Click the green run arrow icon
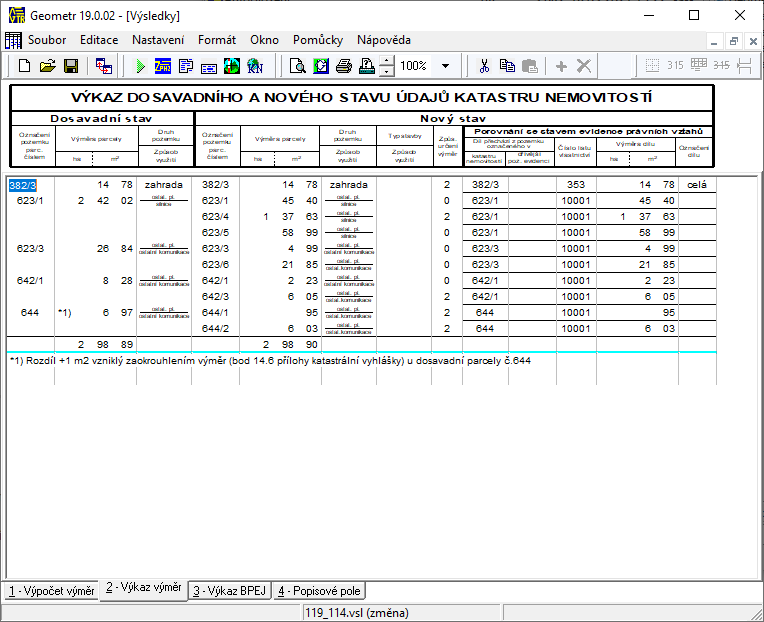This screenshot has width=764, height=622. [x=141, y=66]
